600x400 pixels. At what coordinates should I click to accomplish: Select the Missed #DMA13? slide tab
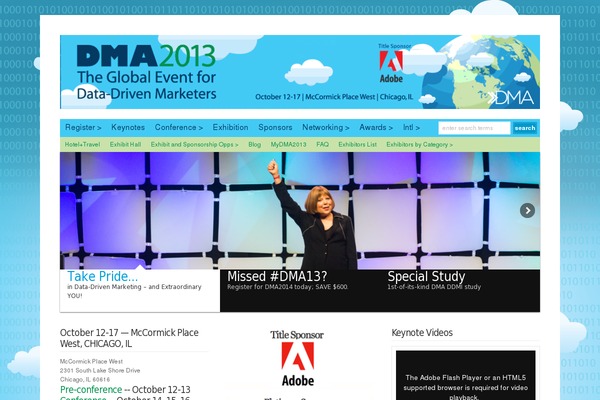point(300,291)
